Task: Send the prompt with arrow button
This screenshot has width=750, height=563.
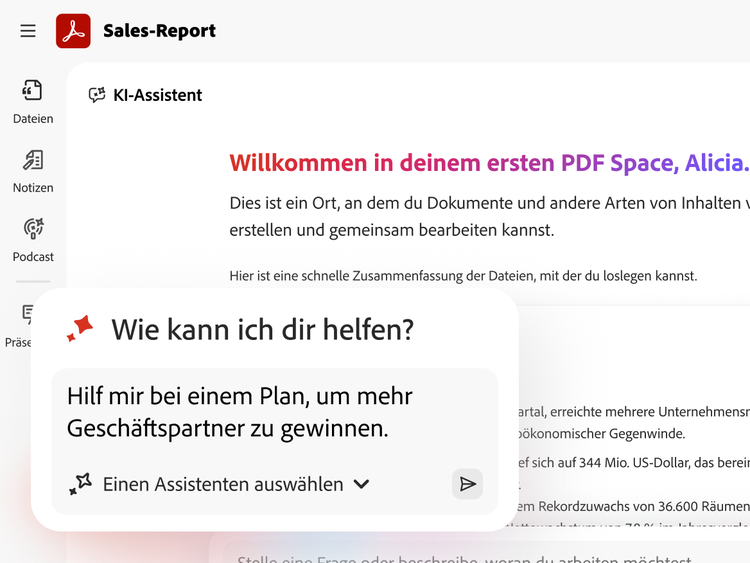Action: [467, 484]
